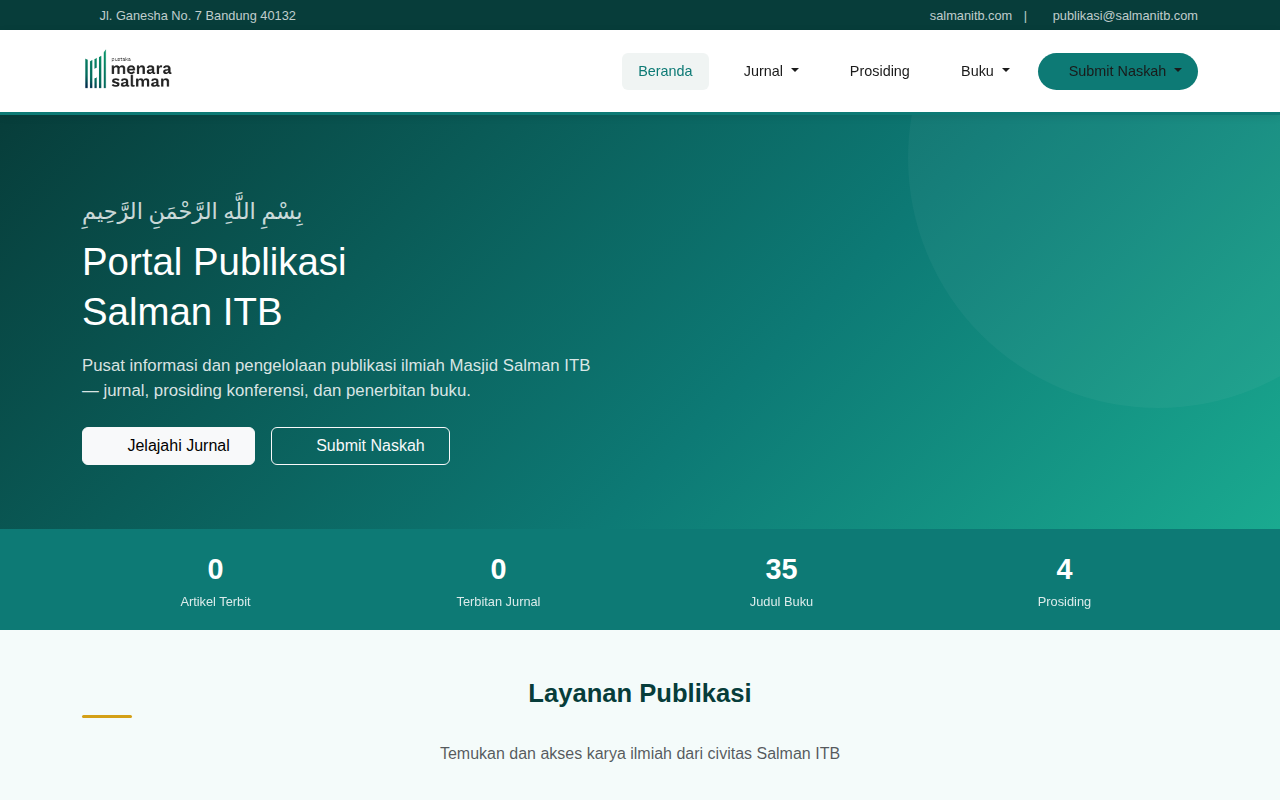The height and width of the screenshot is (800, 1280).
Task: Expand the Jurnal dropdown menu
Action: click(x=771, y=71)
